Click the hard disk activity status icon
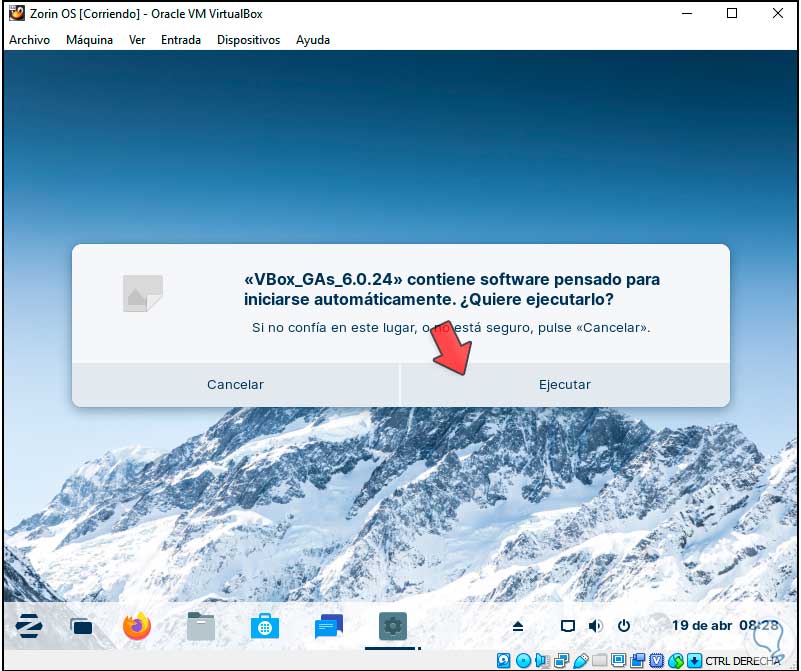The width and height of the screenshot is (801, 671). point(503,661)
